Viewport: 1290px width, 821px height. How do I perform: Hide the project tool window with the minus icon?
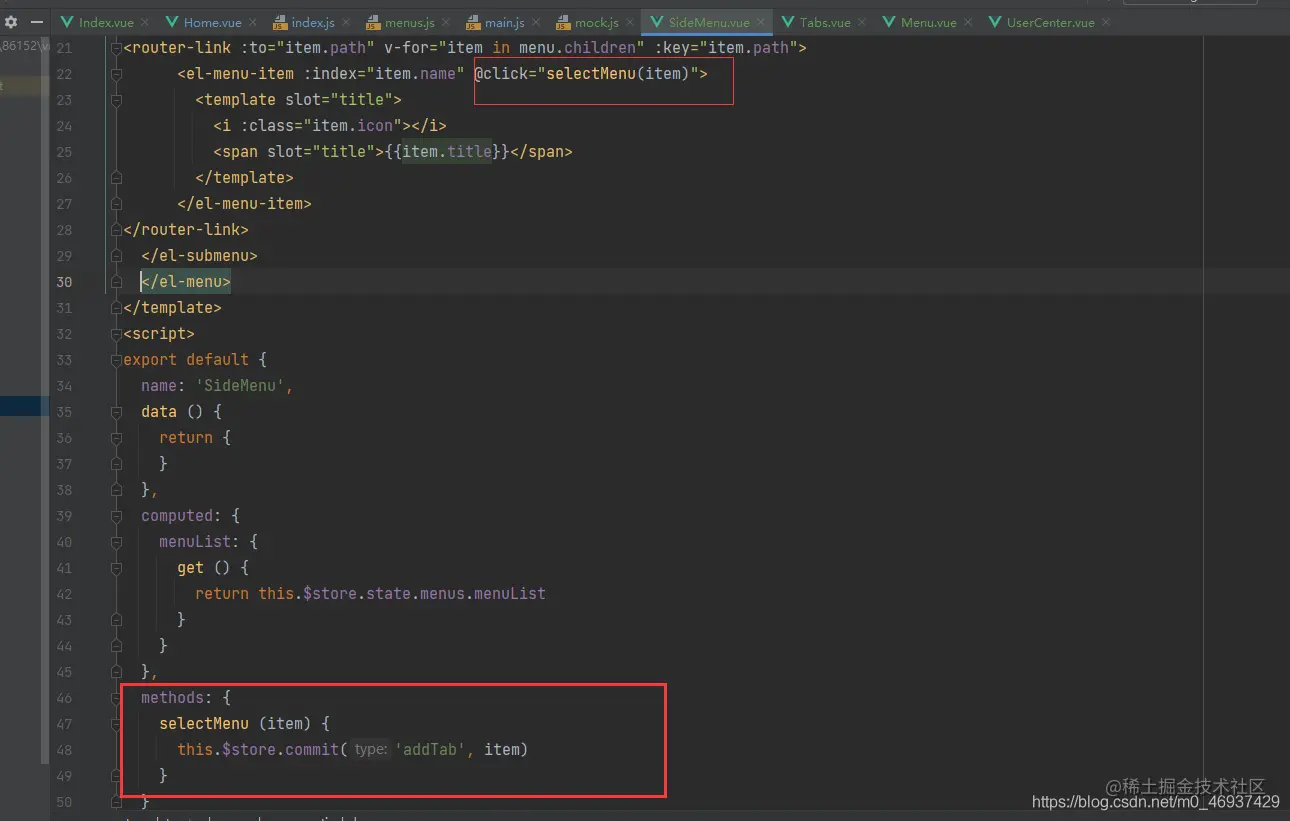pyautogui.click(x=36, y=22)
